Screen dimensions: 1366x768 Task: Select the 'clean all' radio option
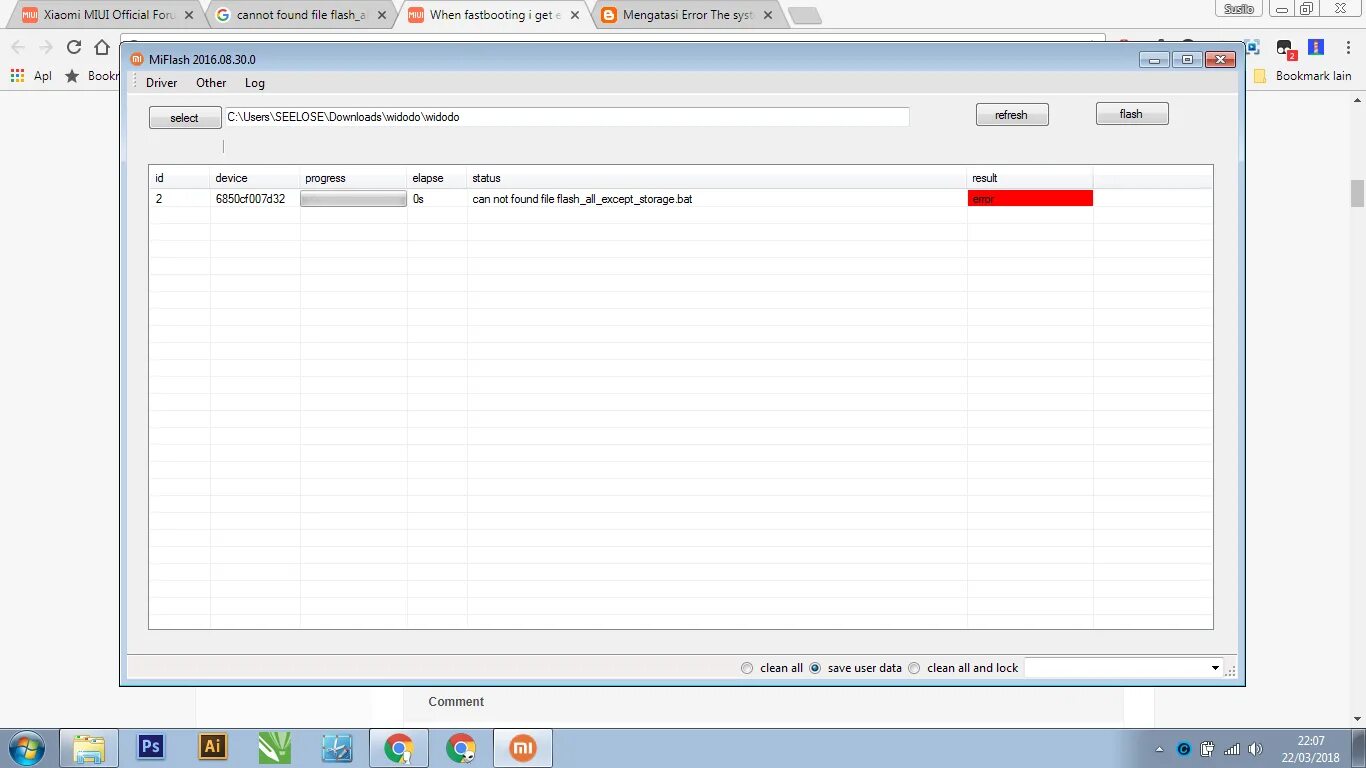[772, 668]
